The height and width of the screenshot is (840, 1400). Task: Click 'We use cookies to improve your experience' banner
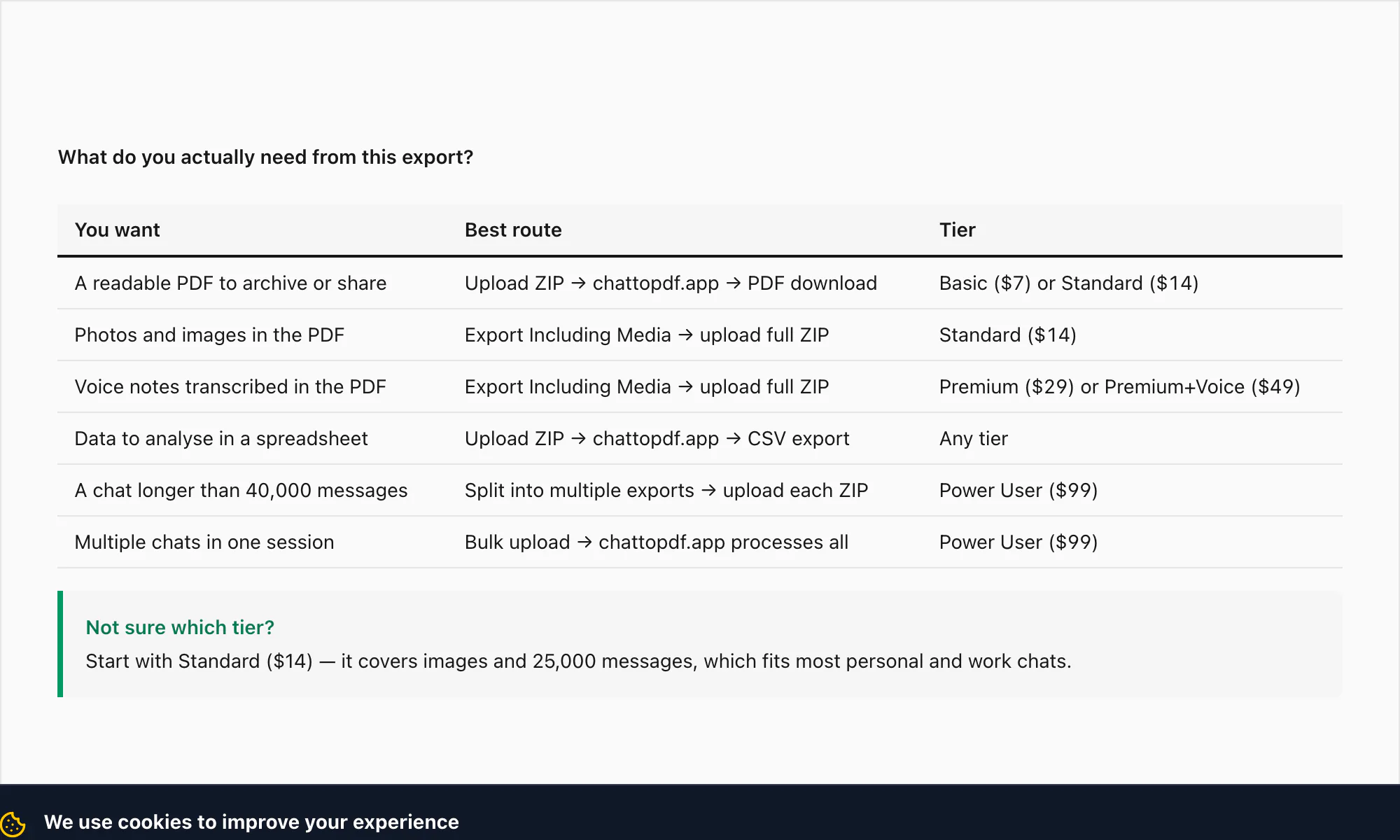pyautogui.click(x=251, y=822)
